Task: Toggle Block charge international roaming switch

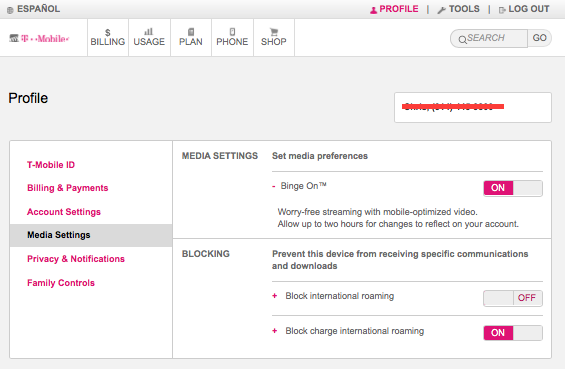Action: click(513, 333)
